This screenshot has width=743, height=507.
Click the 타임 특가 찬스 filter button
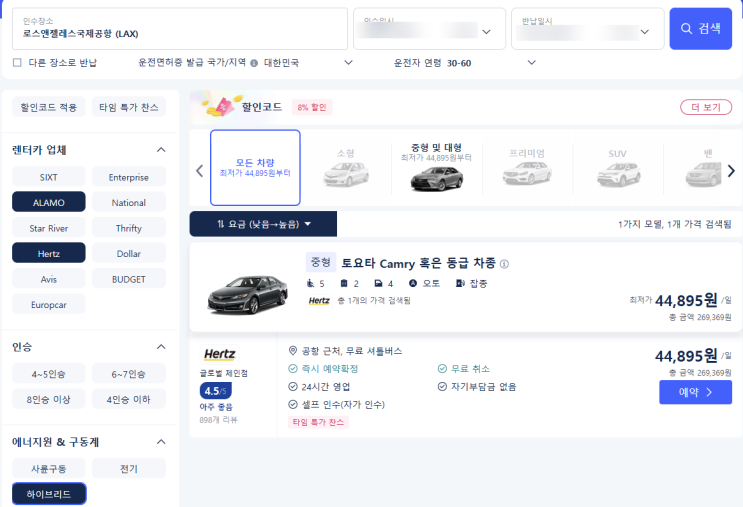[128, 107]
